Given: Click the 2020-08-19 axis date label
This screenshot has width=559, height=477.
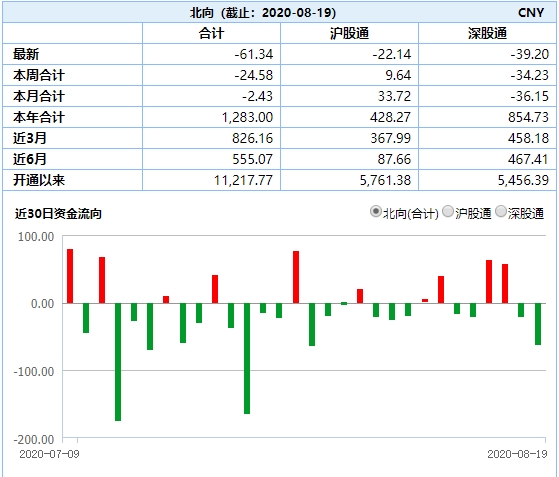Looking at the screenshot, I should pos(517,454).
